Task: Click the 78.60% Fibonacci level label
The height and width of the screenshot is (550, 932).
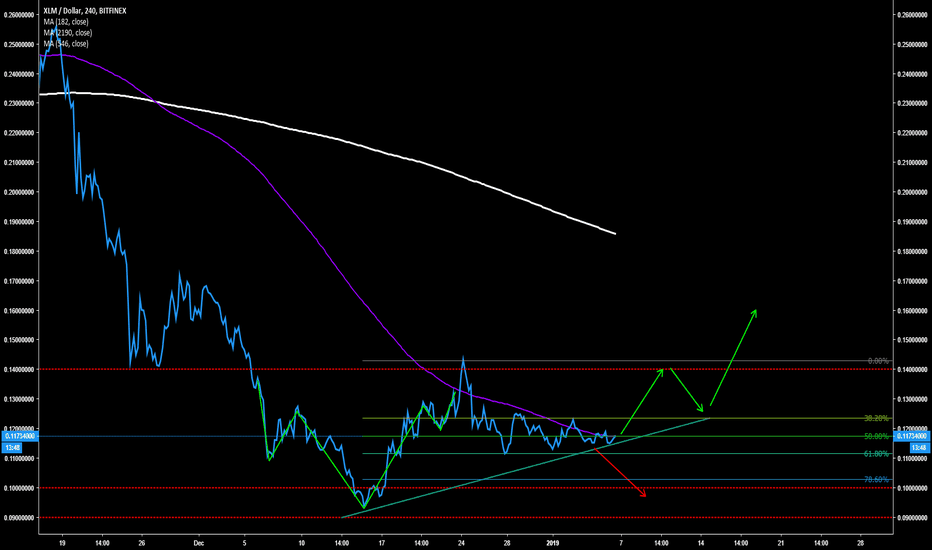Action: click(x=876, y=479)
